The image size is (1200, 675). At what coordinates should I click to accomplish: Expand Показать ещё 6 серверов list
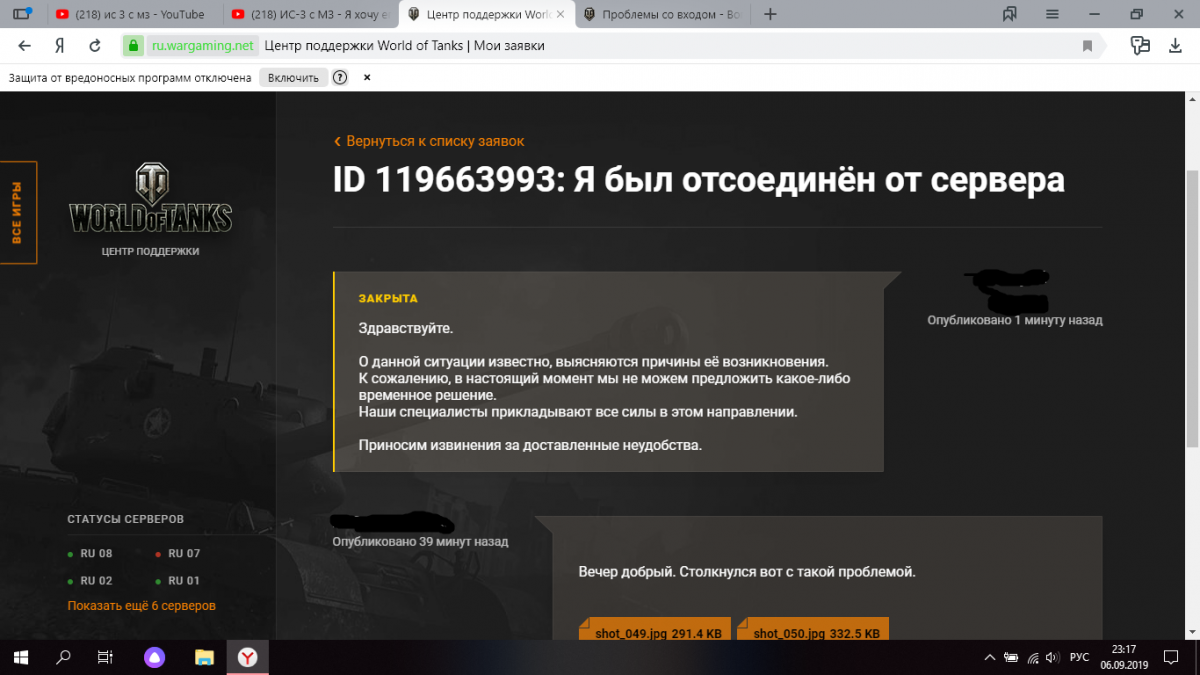141,606
